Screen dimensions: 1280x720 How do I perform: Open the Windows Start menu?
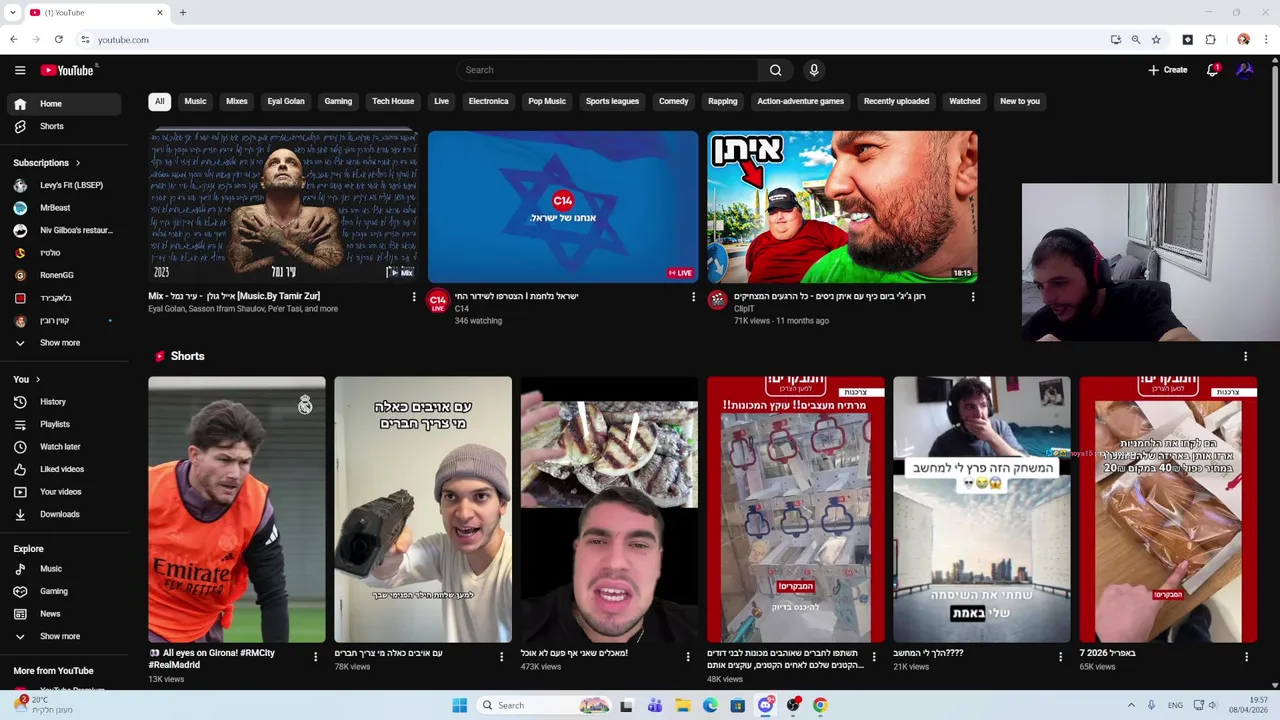460,705
